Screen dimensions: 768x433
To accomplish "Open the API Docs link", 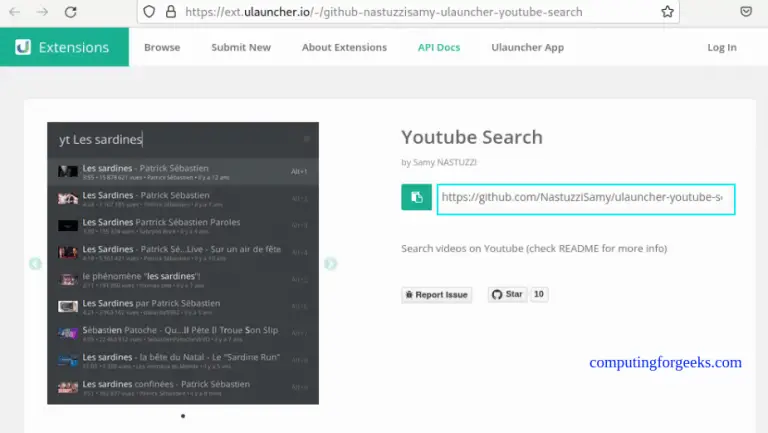I will click(439, 47).
